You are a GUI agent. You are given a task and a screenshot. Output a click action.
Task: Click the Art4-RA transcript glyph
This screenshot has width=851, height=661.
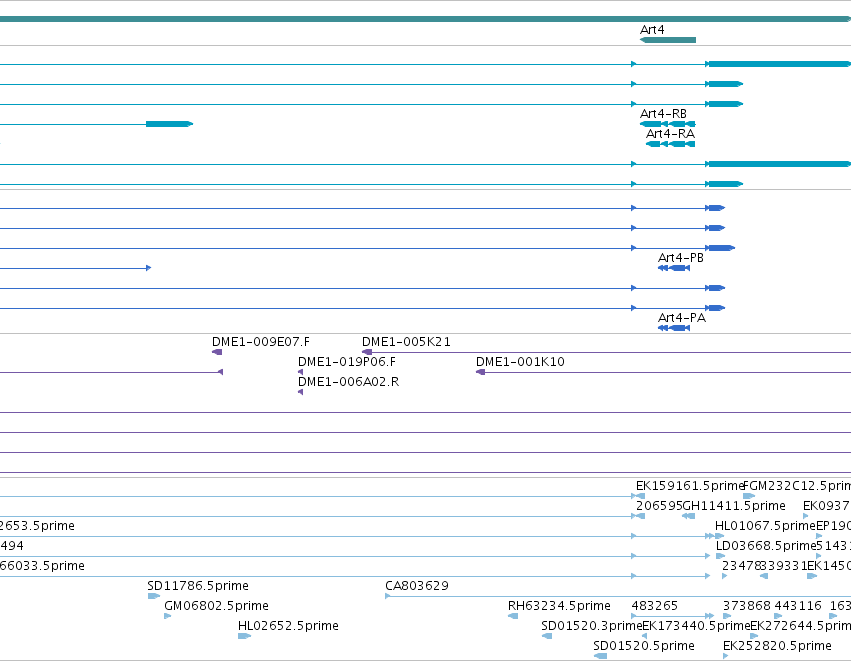pos(670,144)
